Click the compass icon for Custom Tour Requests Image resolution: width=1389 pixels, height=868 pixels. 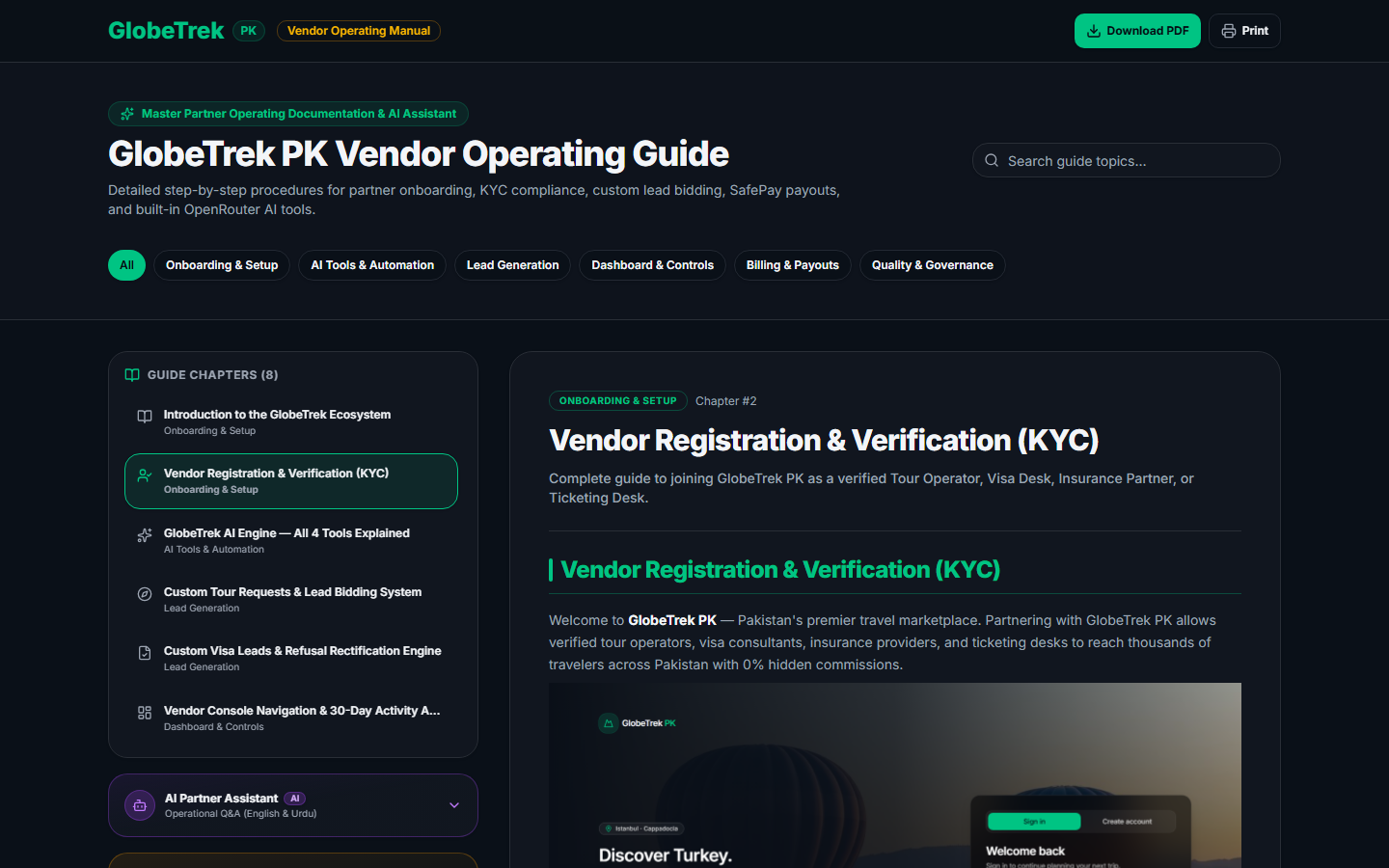(145, 594)
